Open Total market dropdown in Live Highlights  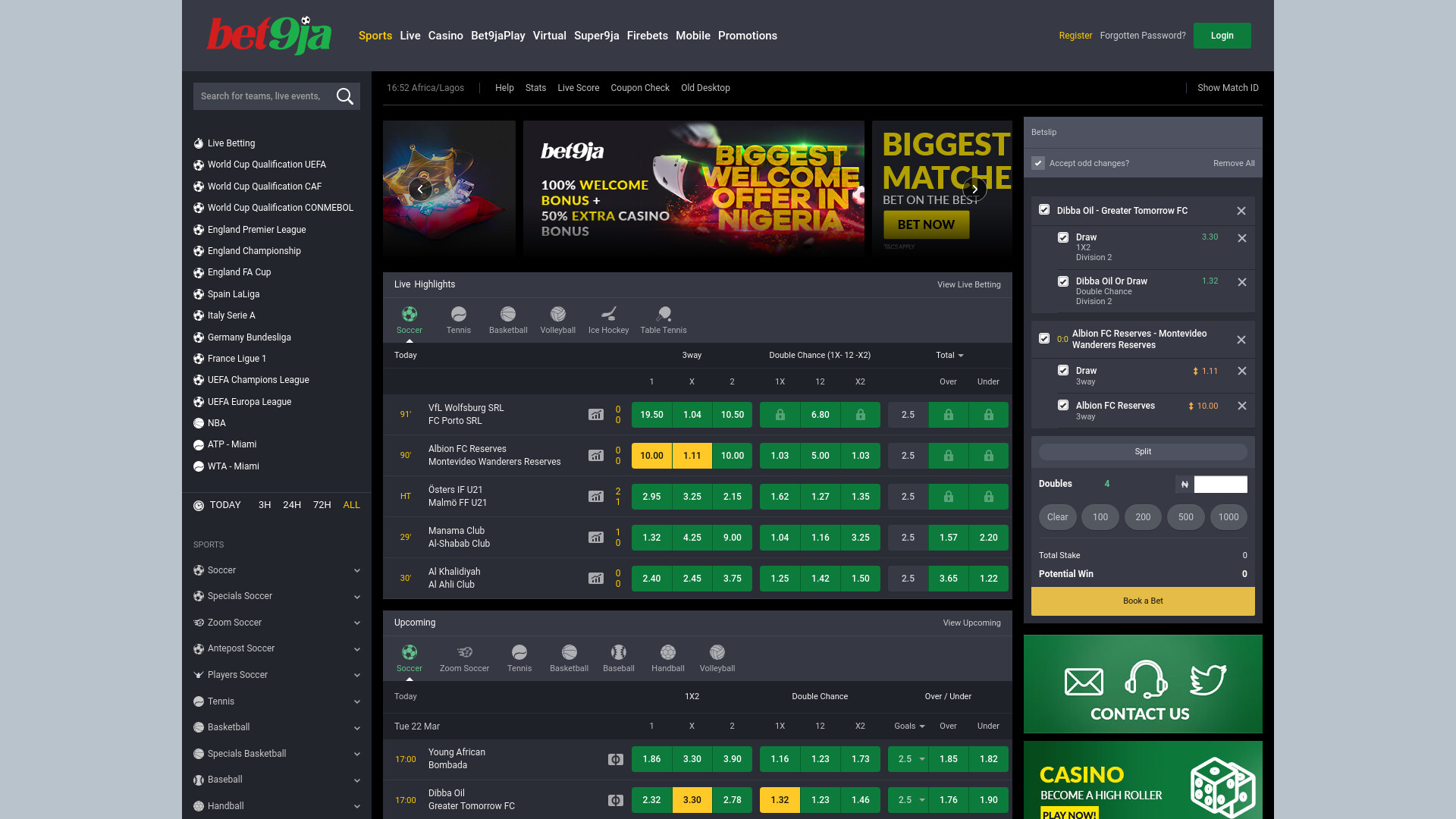coord(949,356)
